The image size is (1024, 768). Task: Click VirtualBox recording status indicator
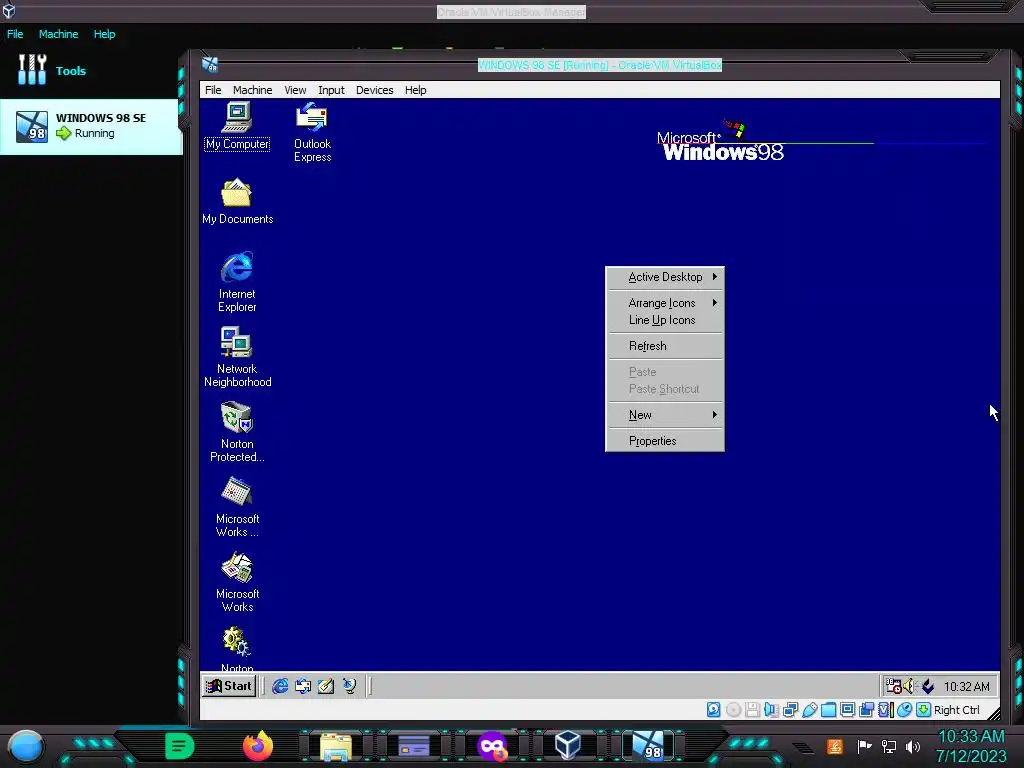click(867, 710)
